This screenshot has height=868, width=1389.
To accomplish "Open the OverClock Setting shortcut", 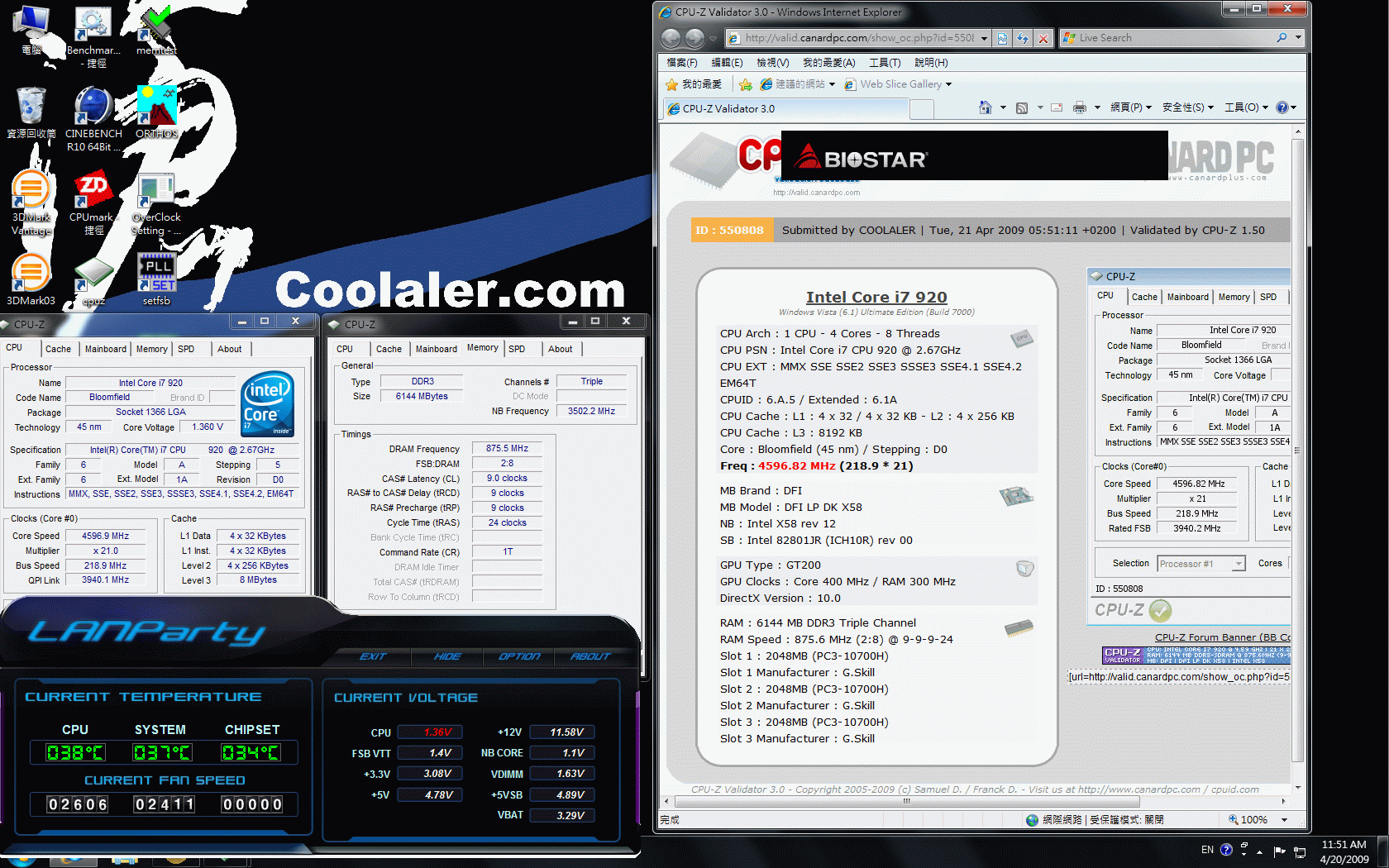I will 156,203.
